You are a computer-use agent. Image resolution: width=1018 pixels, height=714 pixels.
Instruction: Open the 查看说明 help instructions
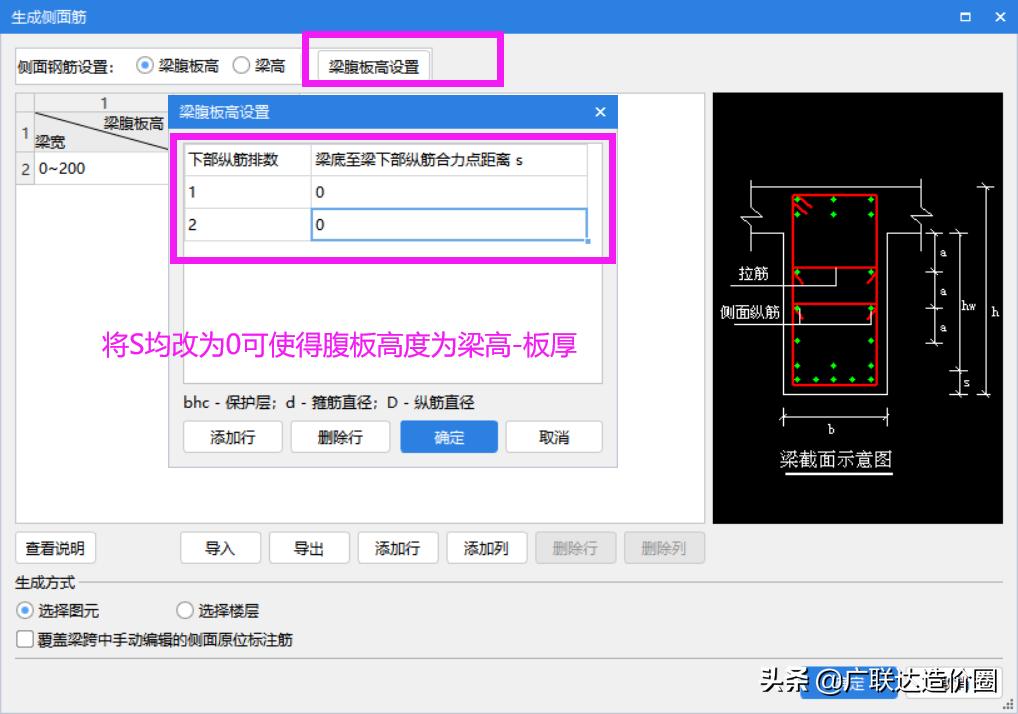click(x=55, y=547)
